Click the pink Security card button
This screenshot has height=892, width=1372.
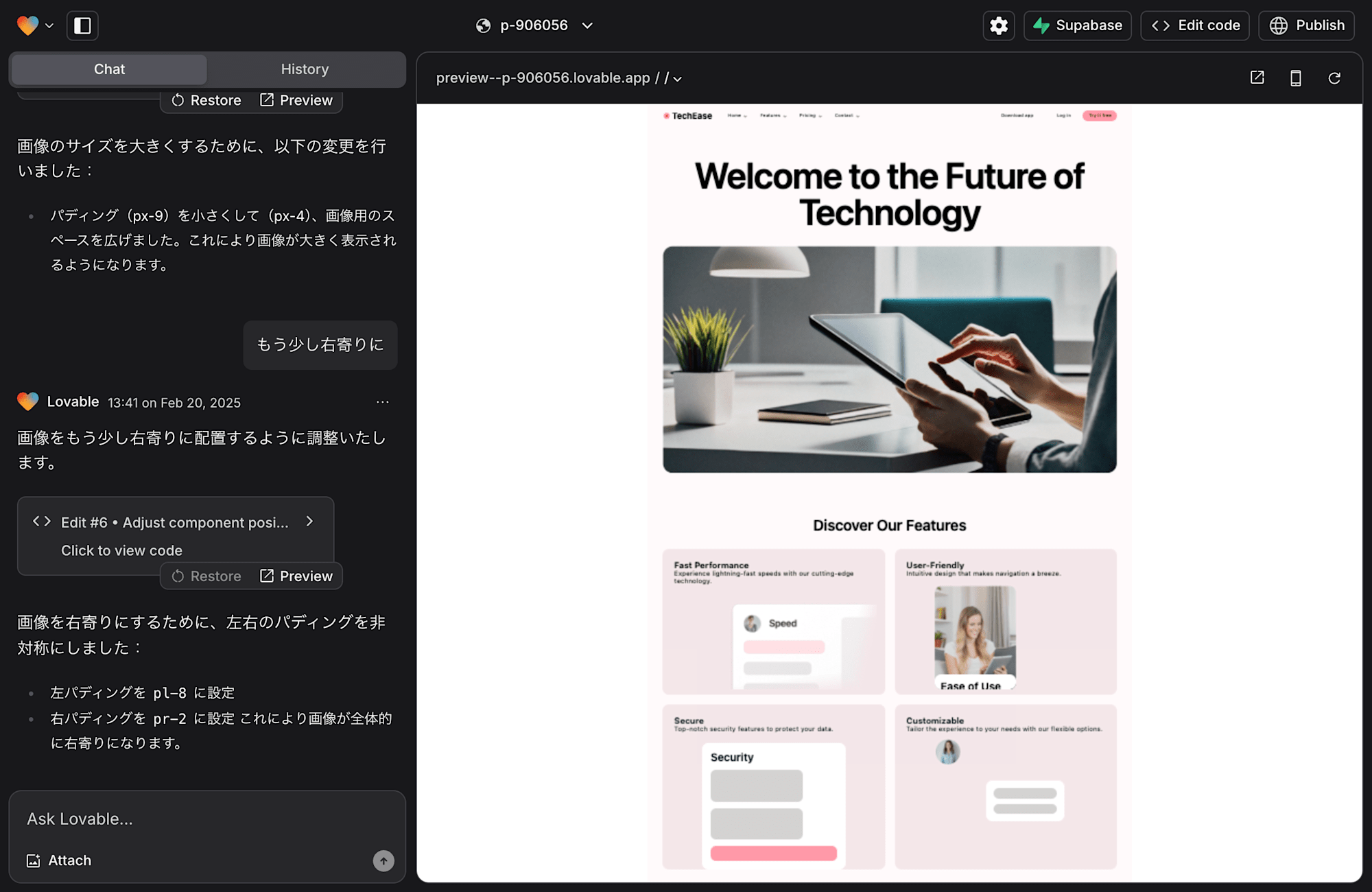coord(773,853)
